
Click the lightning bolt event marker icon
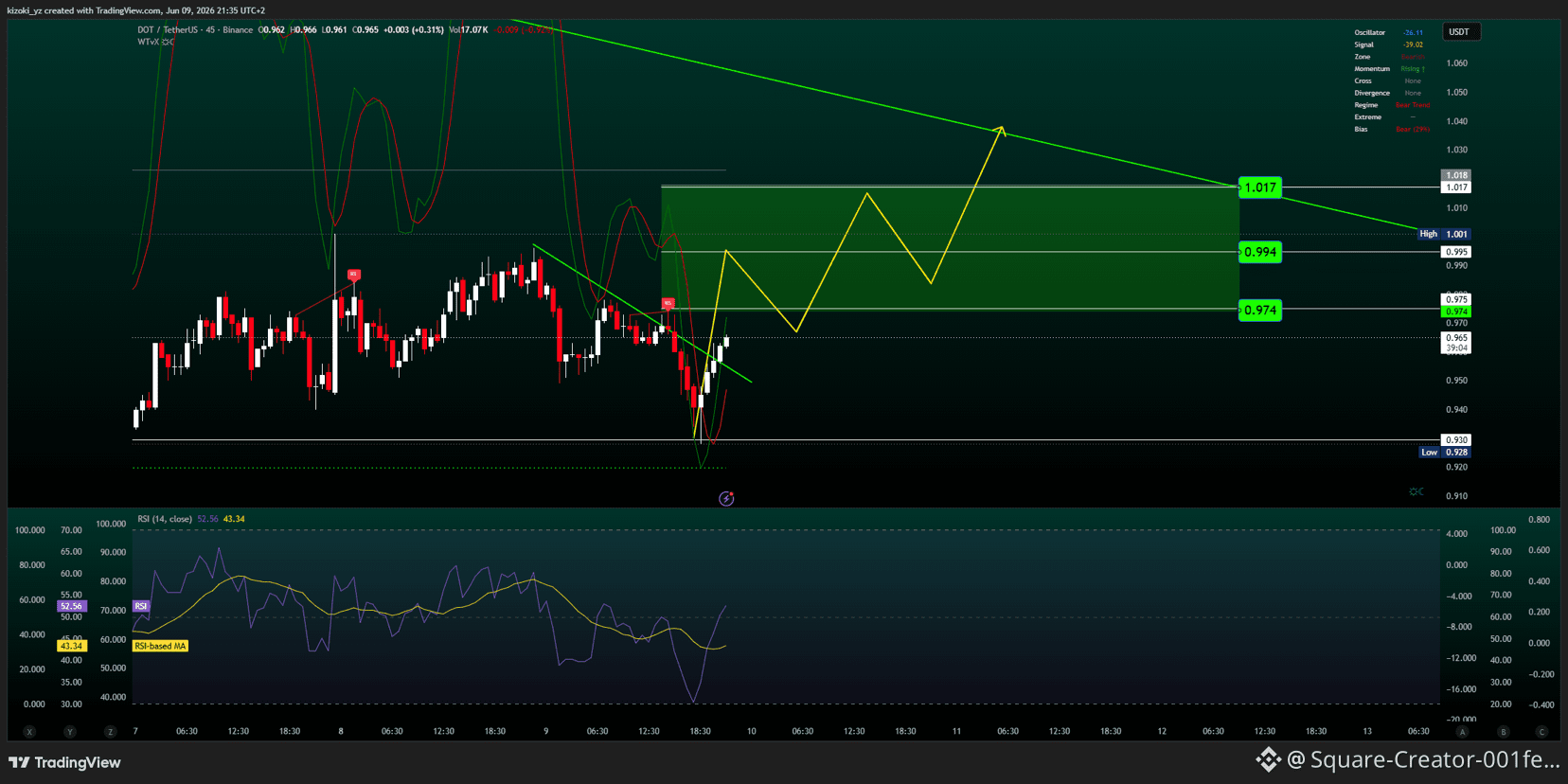(x=726, y=499)
